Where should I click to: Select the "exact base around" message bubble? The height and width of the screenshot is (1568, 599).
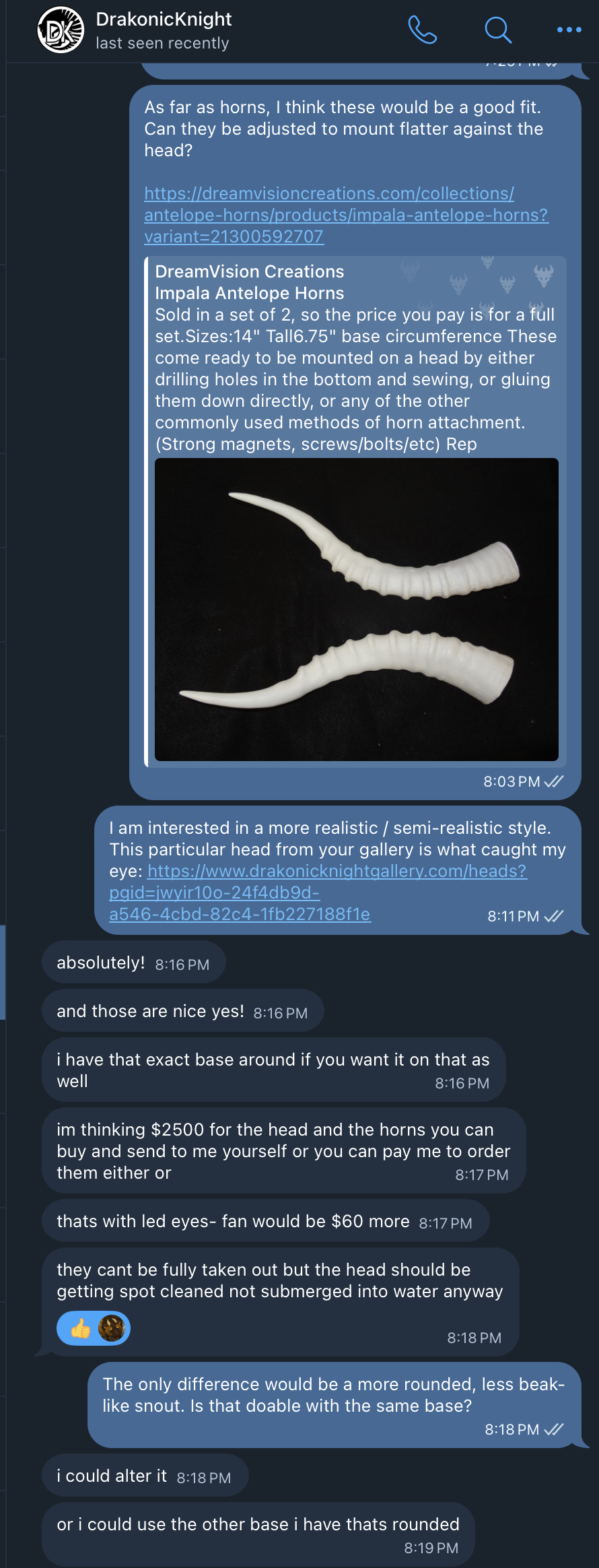click(273, 1070)
